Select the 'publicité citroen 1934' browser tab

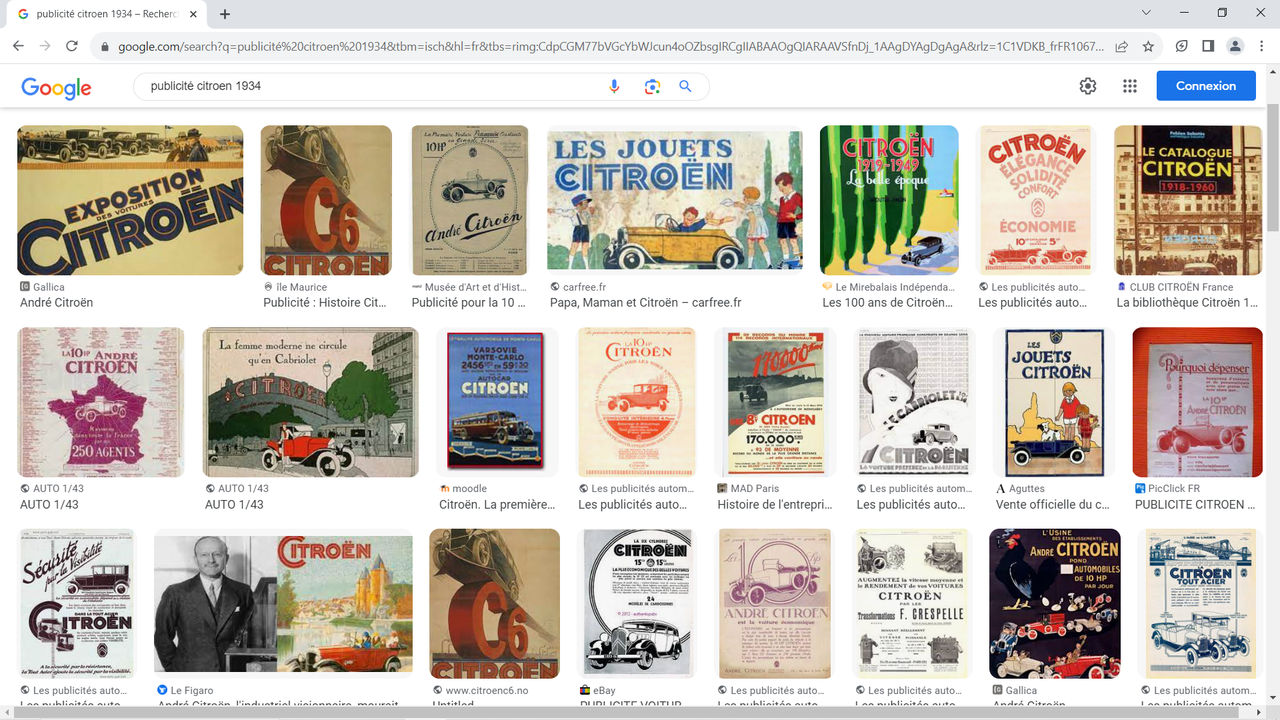[x=106, y=14]
